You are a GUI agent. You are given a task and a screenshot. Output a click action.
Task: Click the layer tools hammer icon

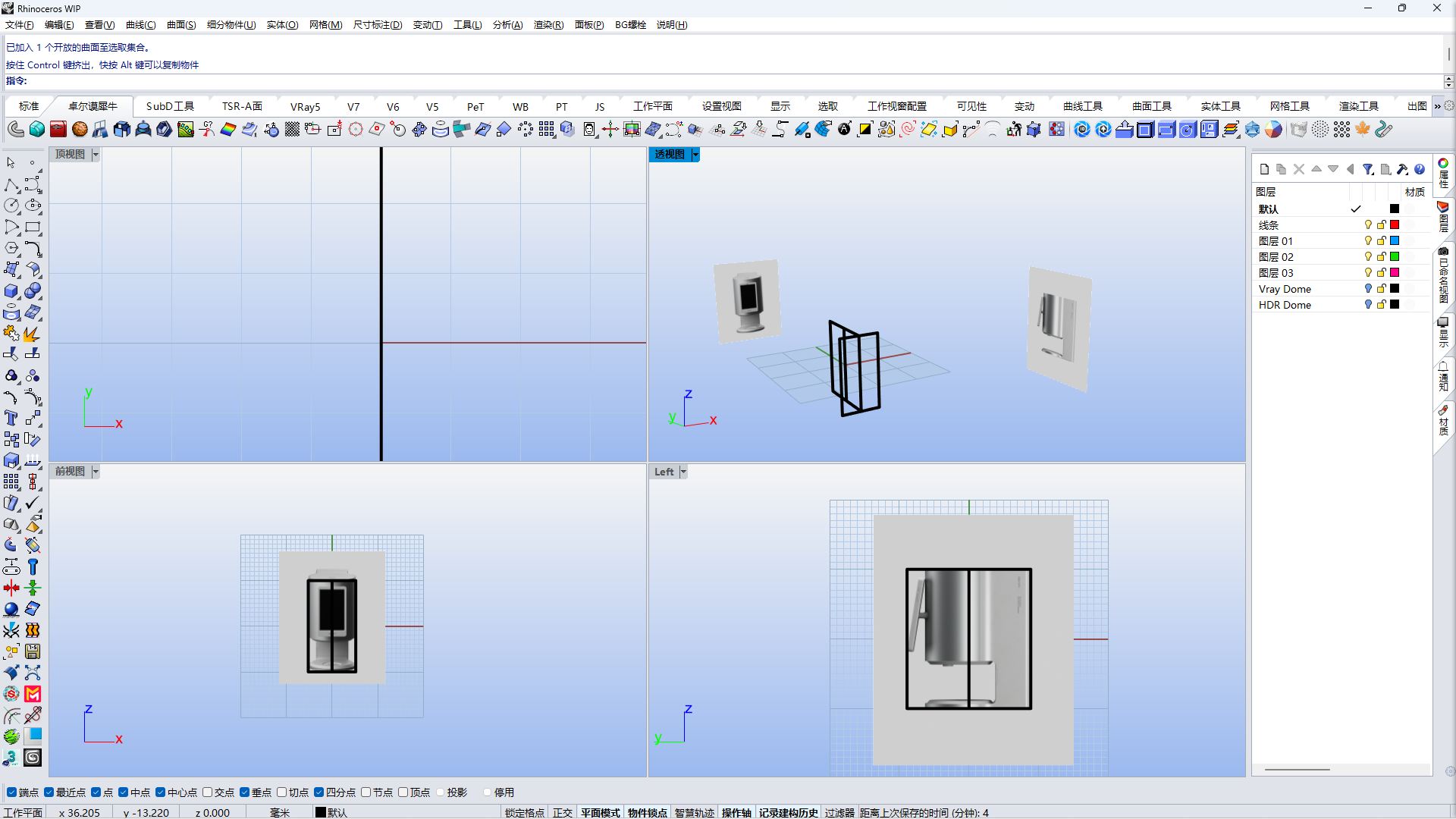coord(1402,169)
